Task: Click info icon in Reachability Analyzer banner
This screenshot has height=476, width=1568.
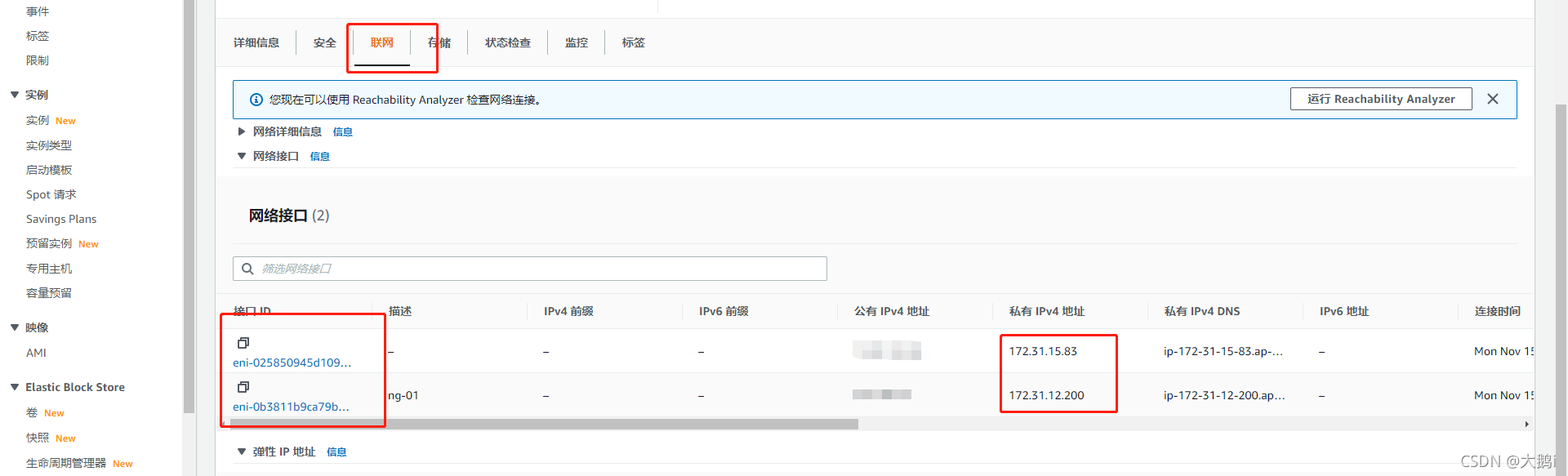Action: [x=256, y=100]
